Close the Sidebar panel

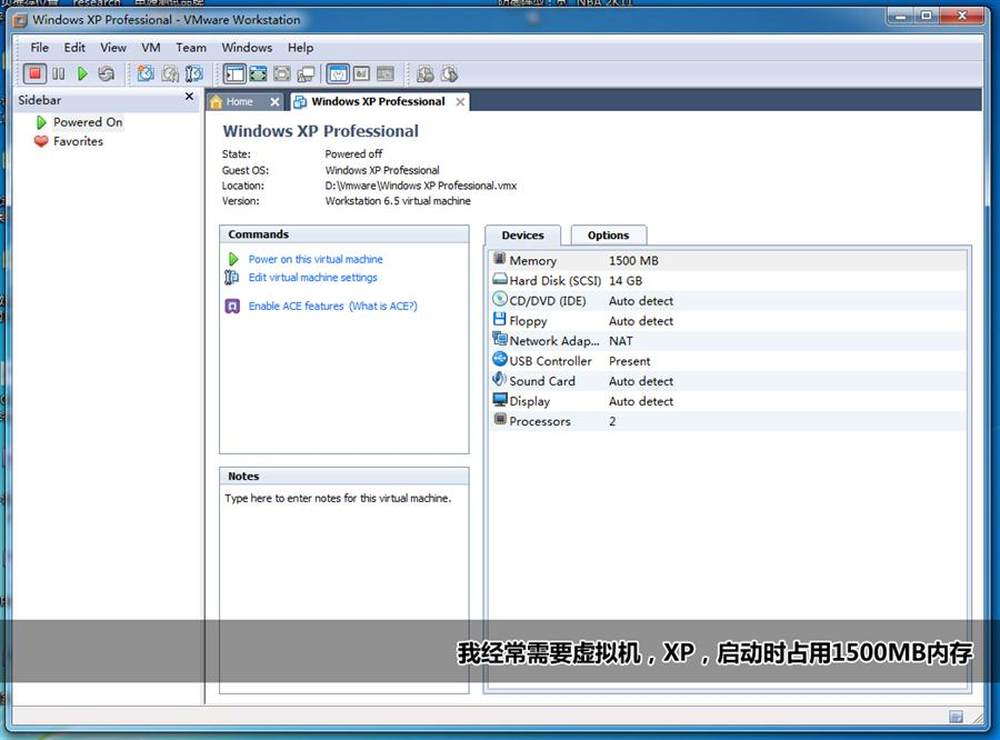pos(189,96)
